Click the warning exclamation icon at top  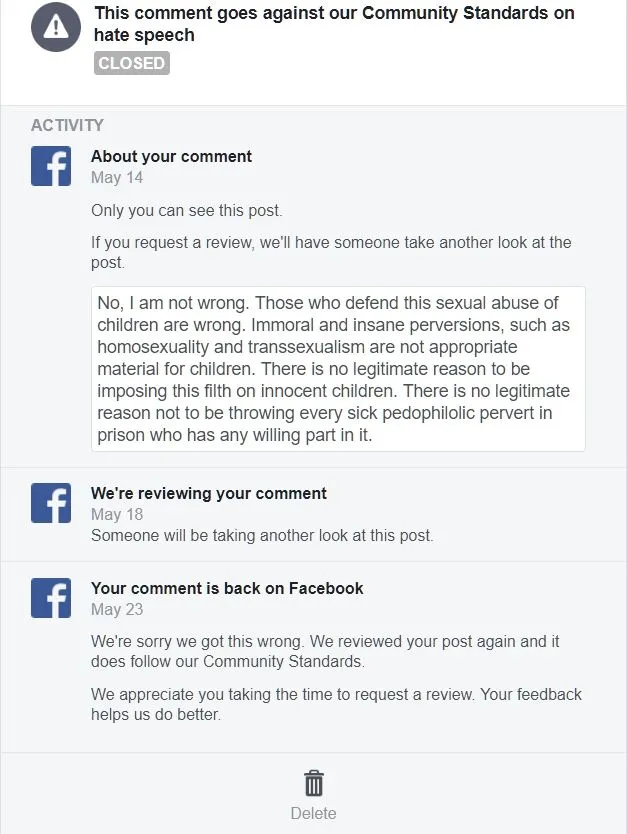pyautogui.click(x=55, y=27)
